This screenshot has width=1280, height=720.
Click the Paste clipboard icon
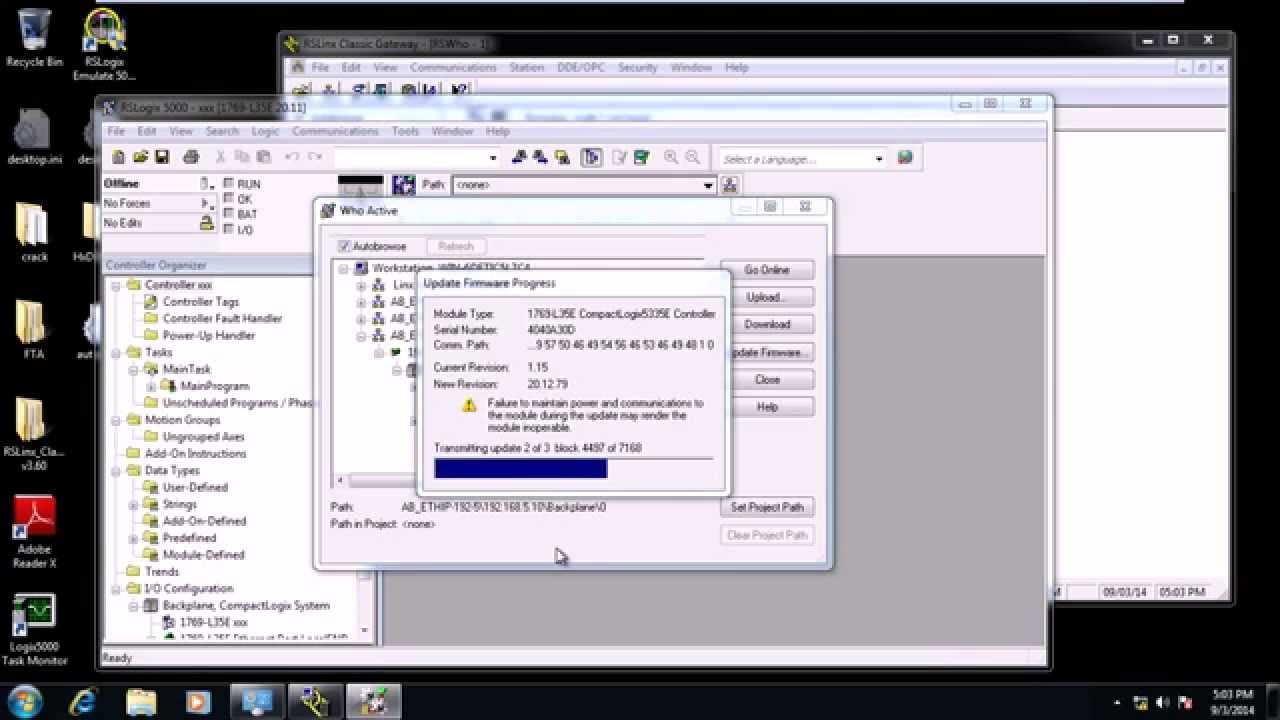pos(264,157)
